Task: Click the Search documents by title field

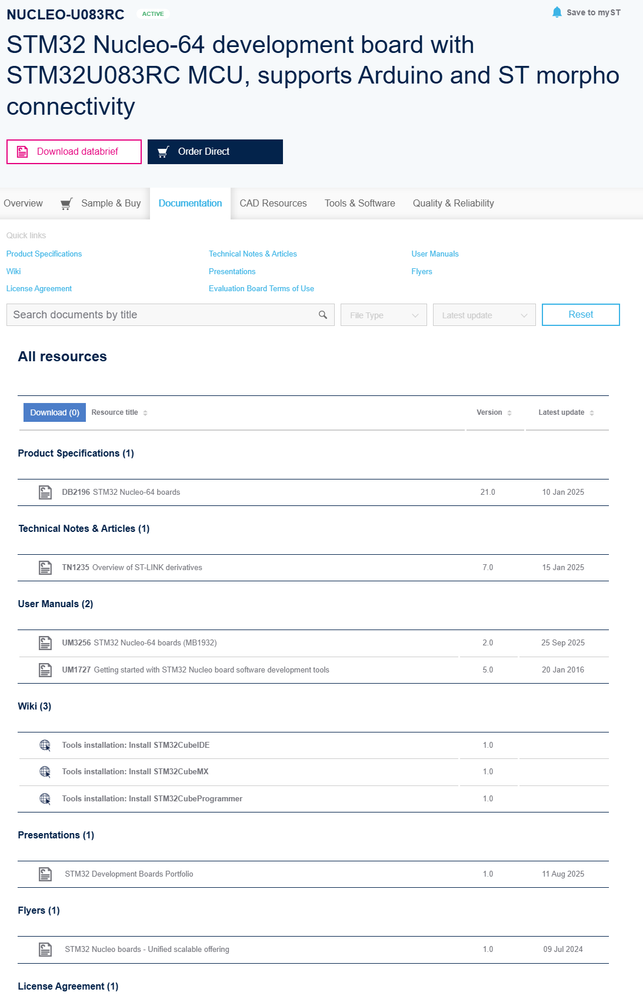Action: point(170,315)
